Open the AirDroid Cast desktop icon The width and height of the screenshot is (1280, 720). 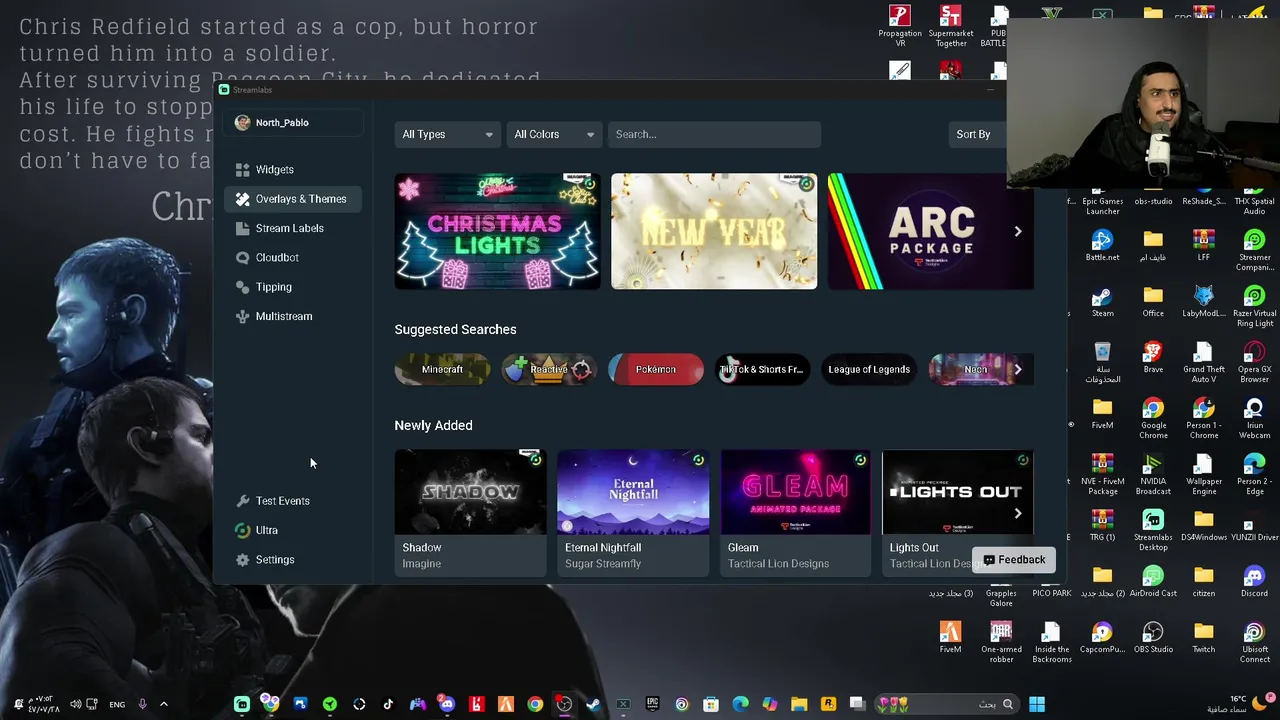[x=1153, y=582]
